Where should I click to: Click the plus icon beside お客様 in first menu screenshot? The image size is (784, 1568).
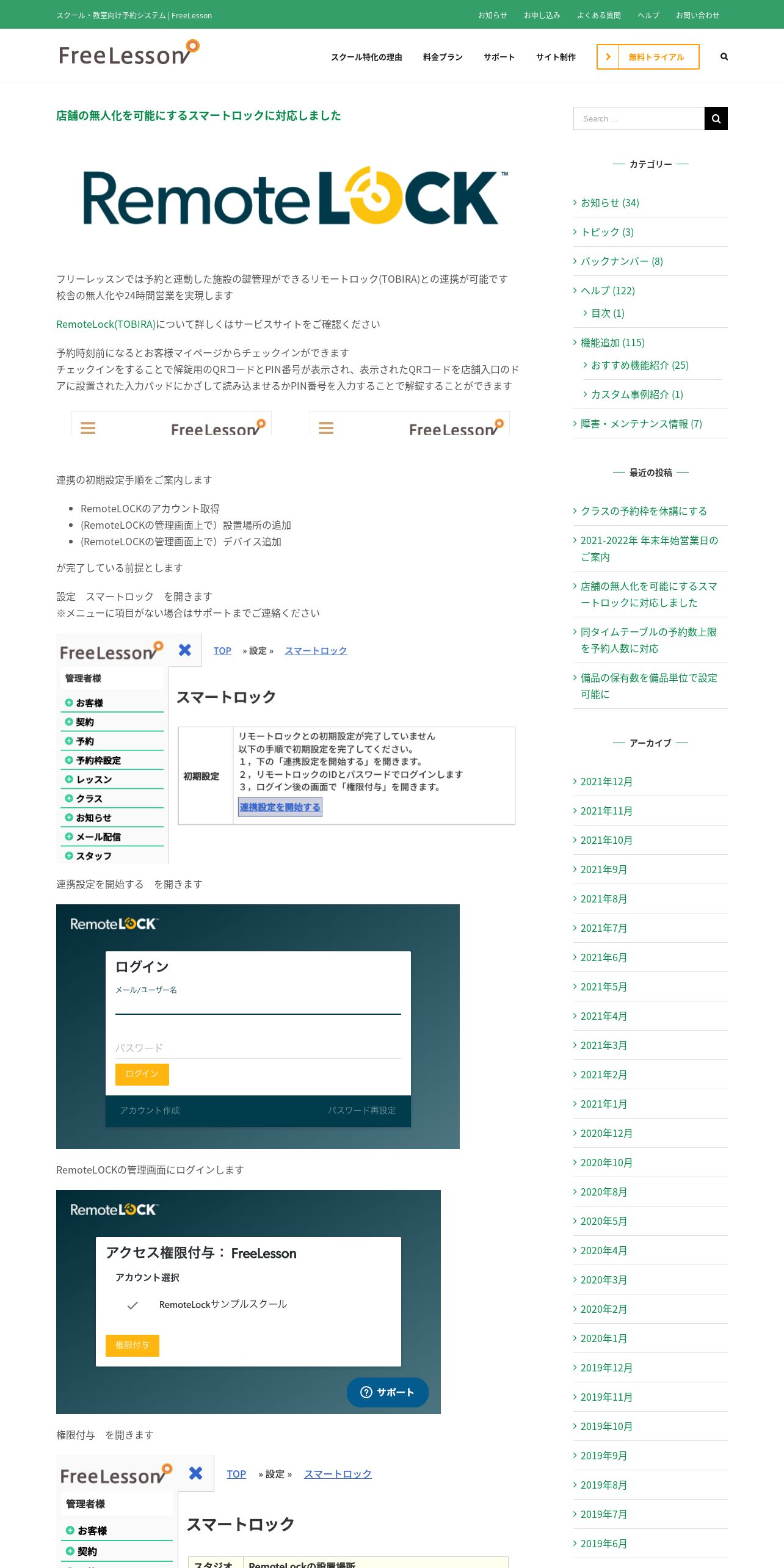pos(69,703)
